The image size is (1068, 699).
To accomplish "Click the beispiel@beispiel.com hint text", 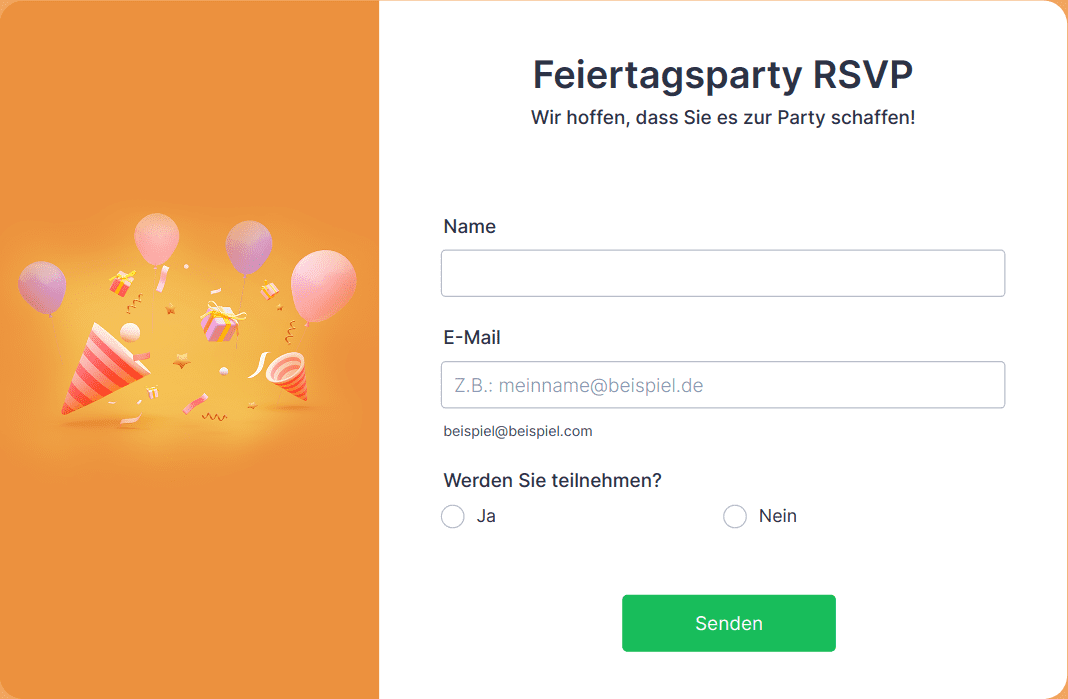I will coord(518,431).
